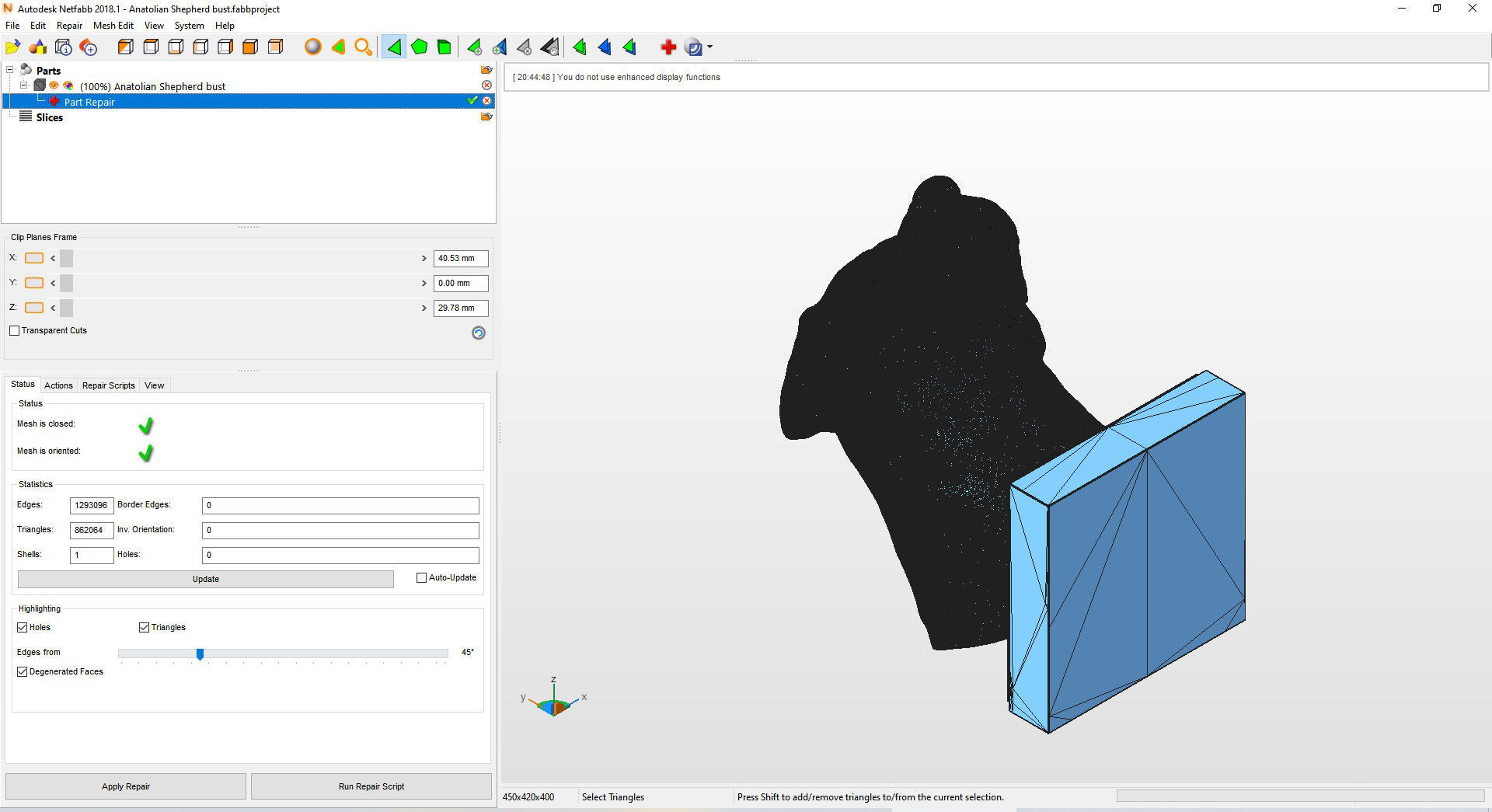The width and height of the screenshot is (1492, 812).
Task: Open the Help menu
Action: click(x=225, y=26)
